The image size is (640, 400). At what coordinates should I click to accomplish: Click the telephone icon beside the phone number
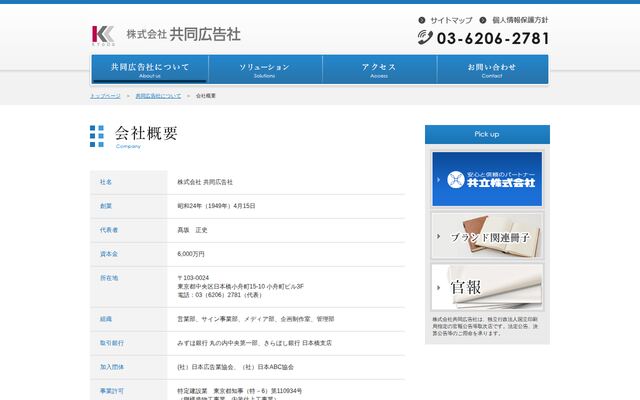point(425,38)
